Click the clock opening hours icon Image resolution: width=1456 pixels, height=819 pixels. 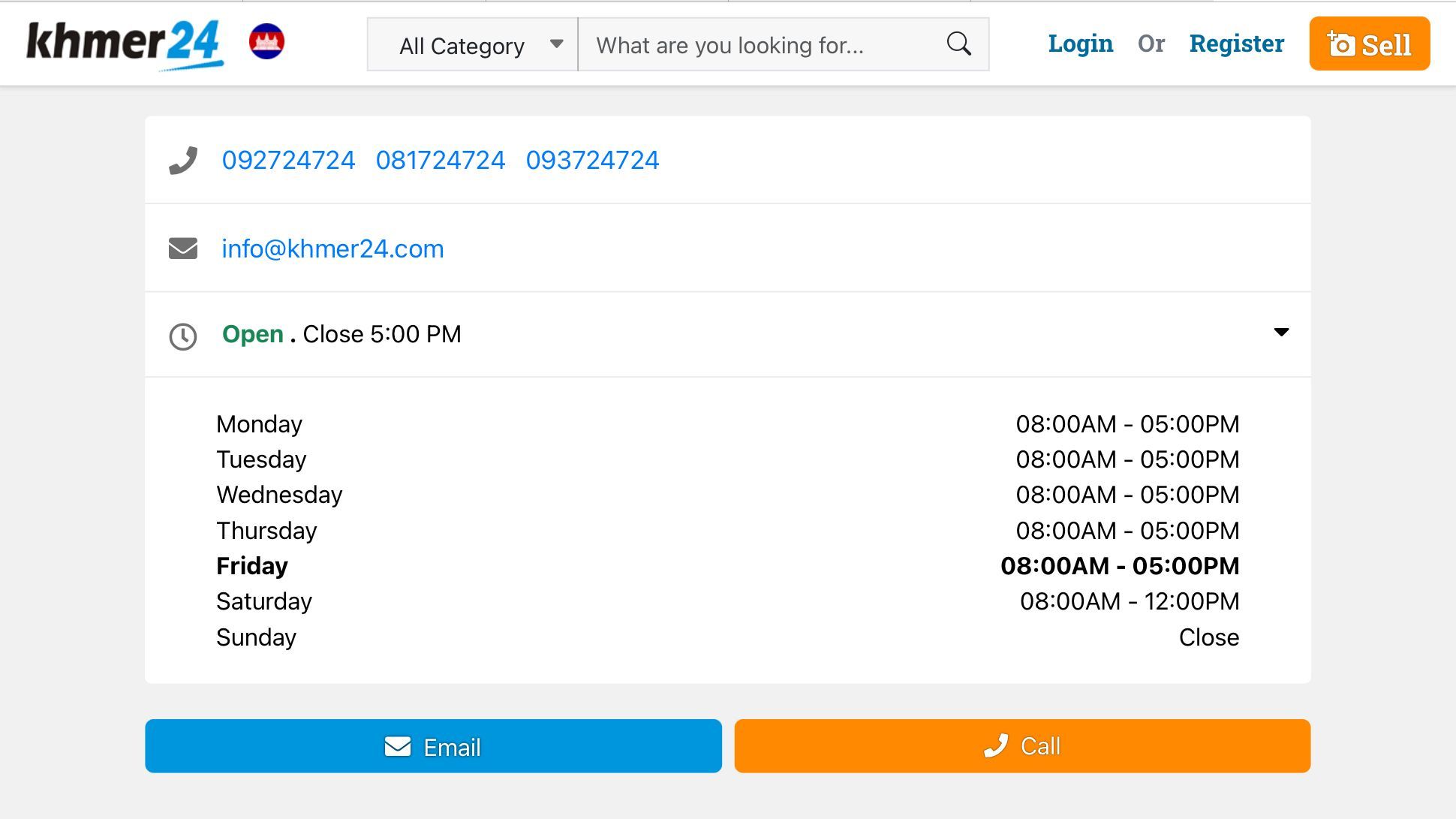[183, 336]
